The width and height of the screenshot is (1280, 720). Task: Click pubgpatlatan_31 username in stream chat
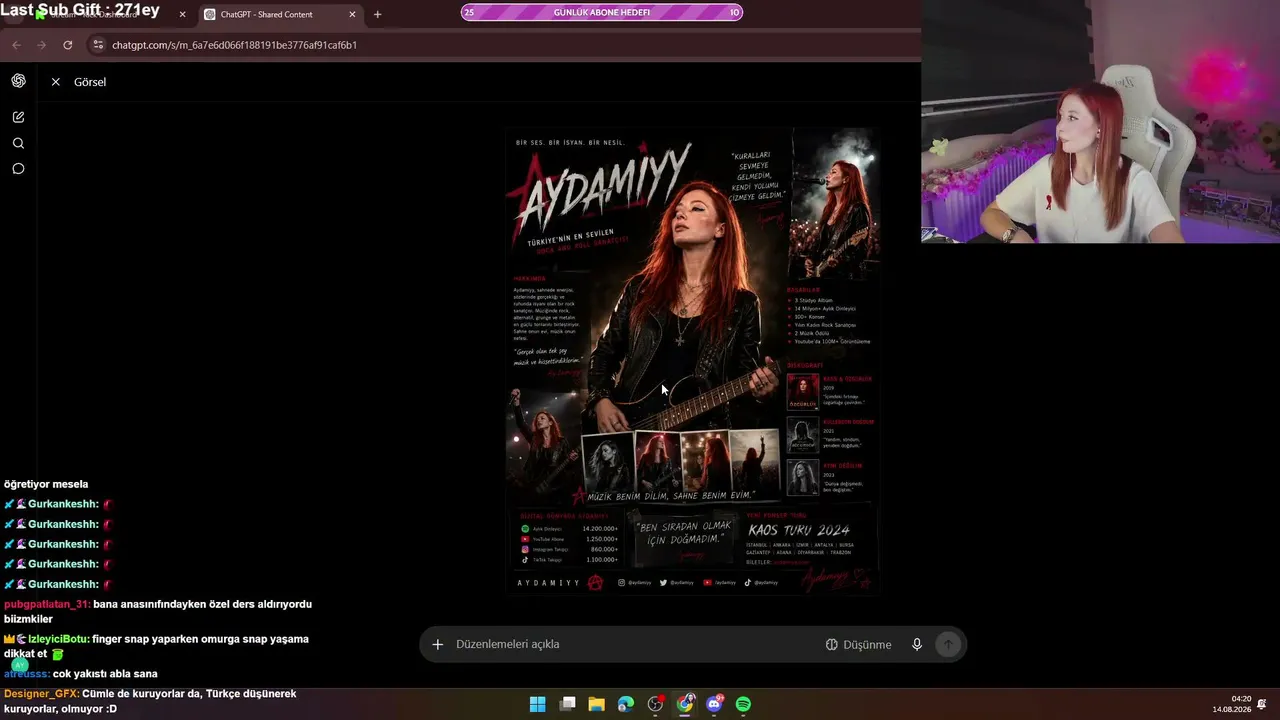click(x=47, y=604)
